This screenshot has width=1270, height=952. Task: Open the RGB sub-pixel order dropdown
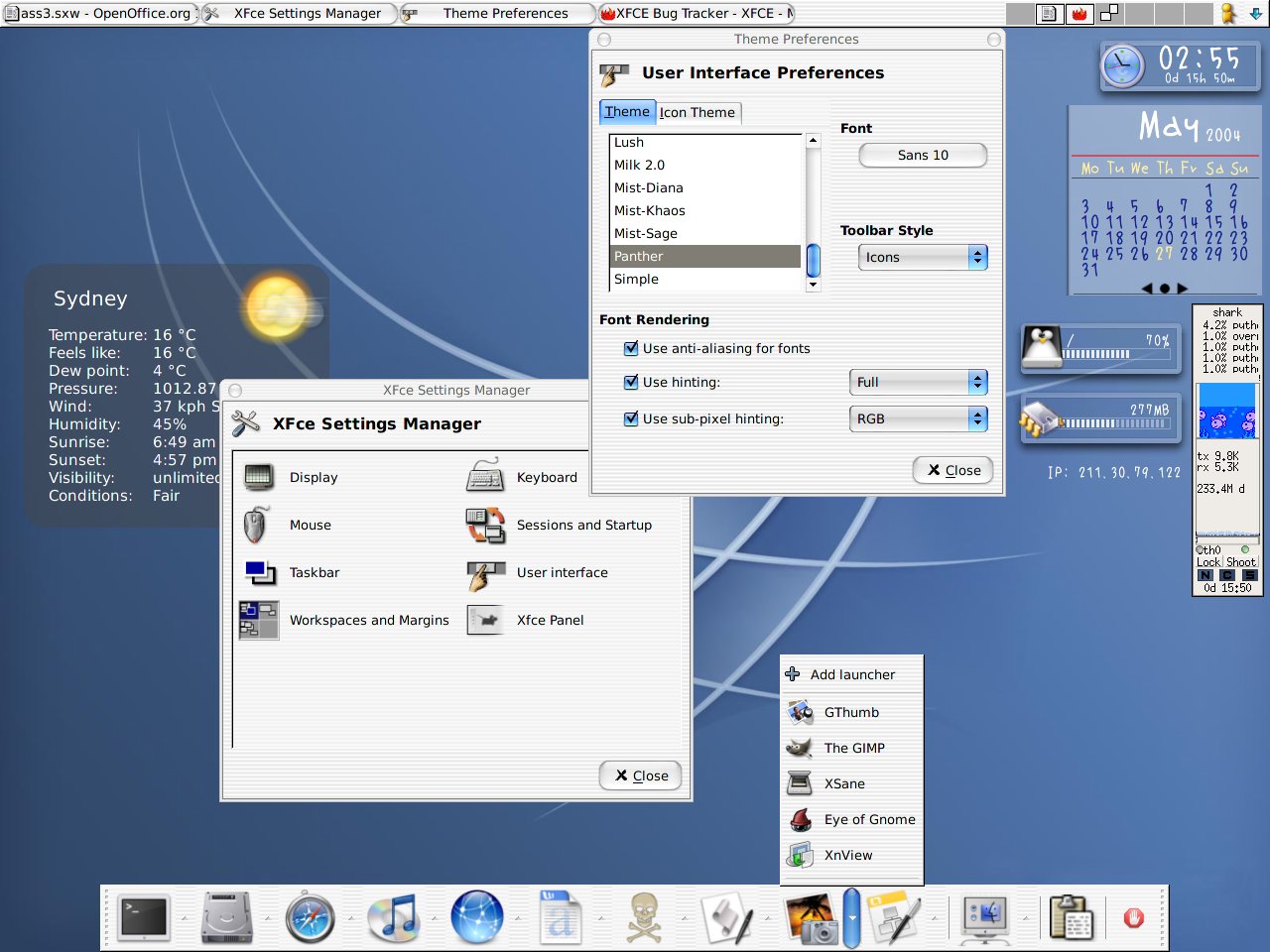pos(918,418)
